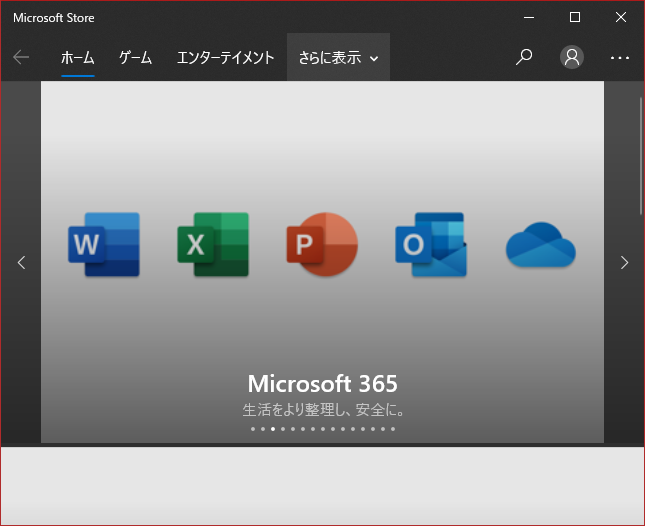Viewport: 645px width, 526px height.
Task: Go to next carousel slide arrow
Action: 624,262
